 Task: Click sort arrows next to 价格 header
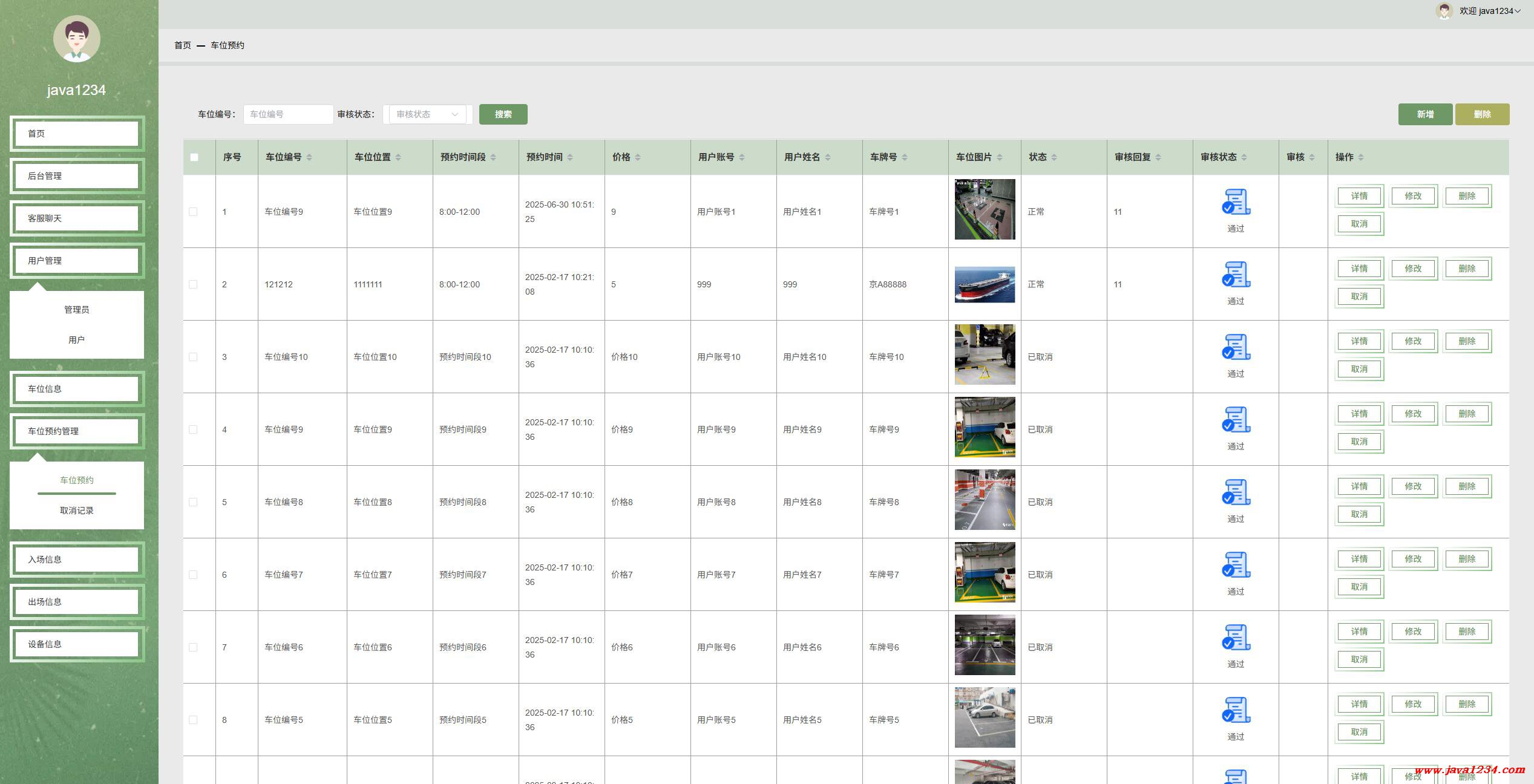pyautogui.click(x=638, y=157)
